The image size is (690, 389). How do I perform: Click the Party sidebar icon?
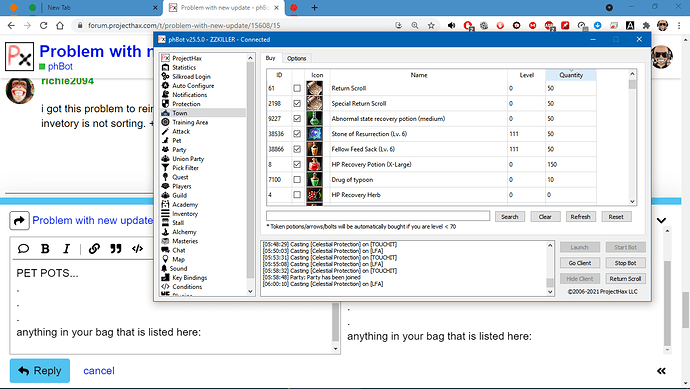coord(165,150)
